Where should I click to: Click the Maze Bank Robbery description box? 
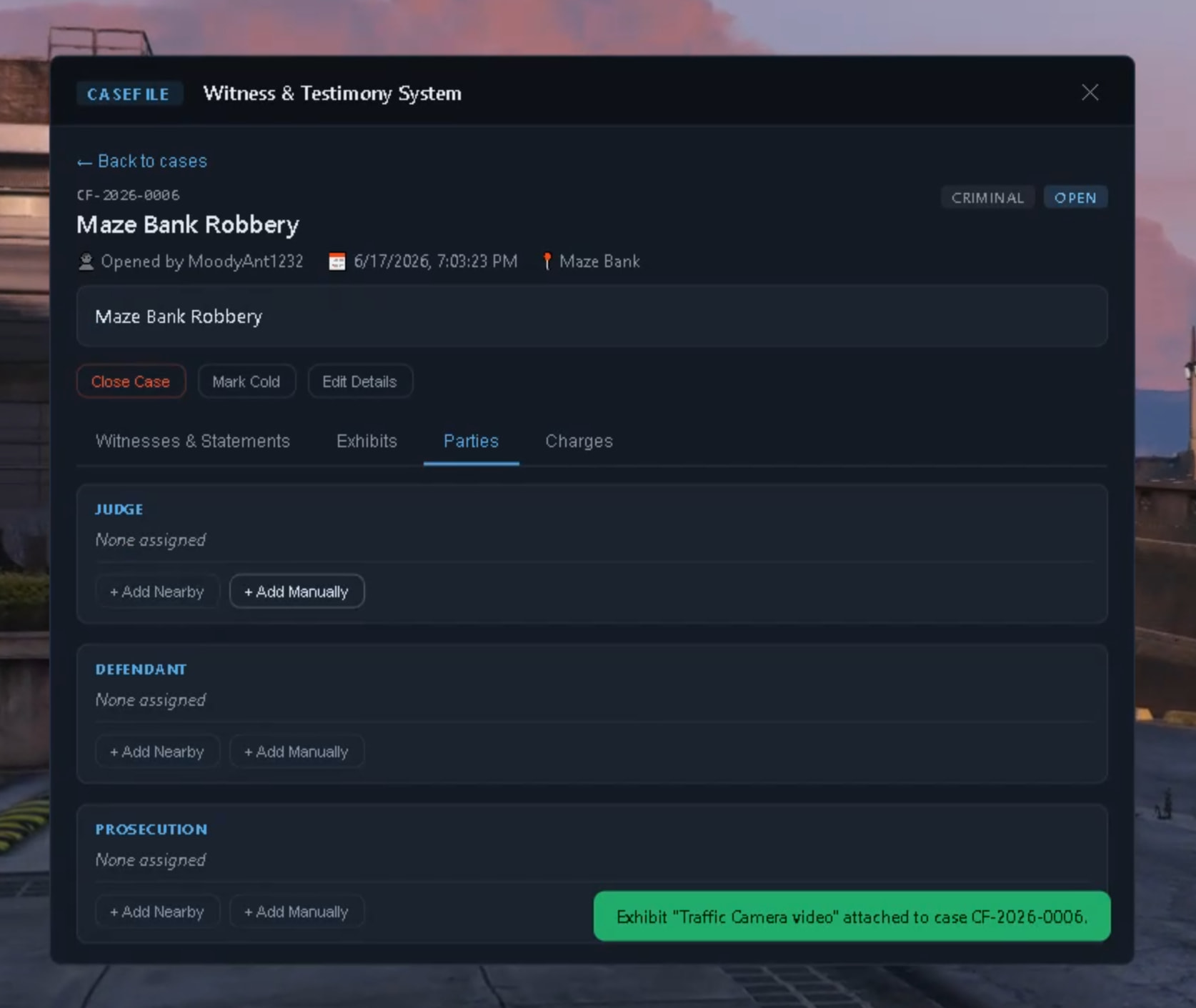point(592,316)
